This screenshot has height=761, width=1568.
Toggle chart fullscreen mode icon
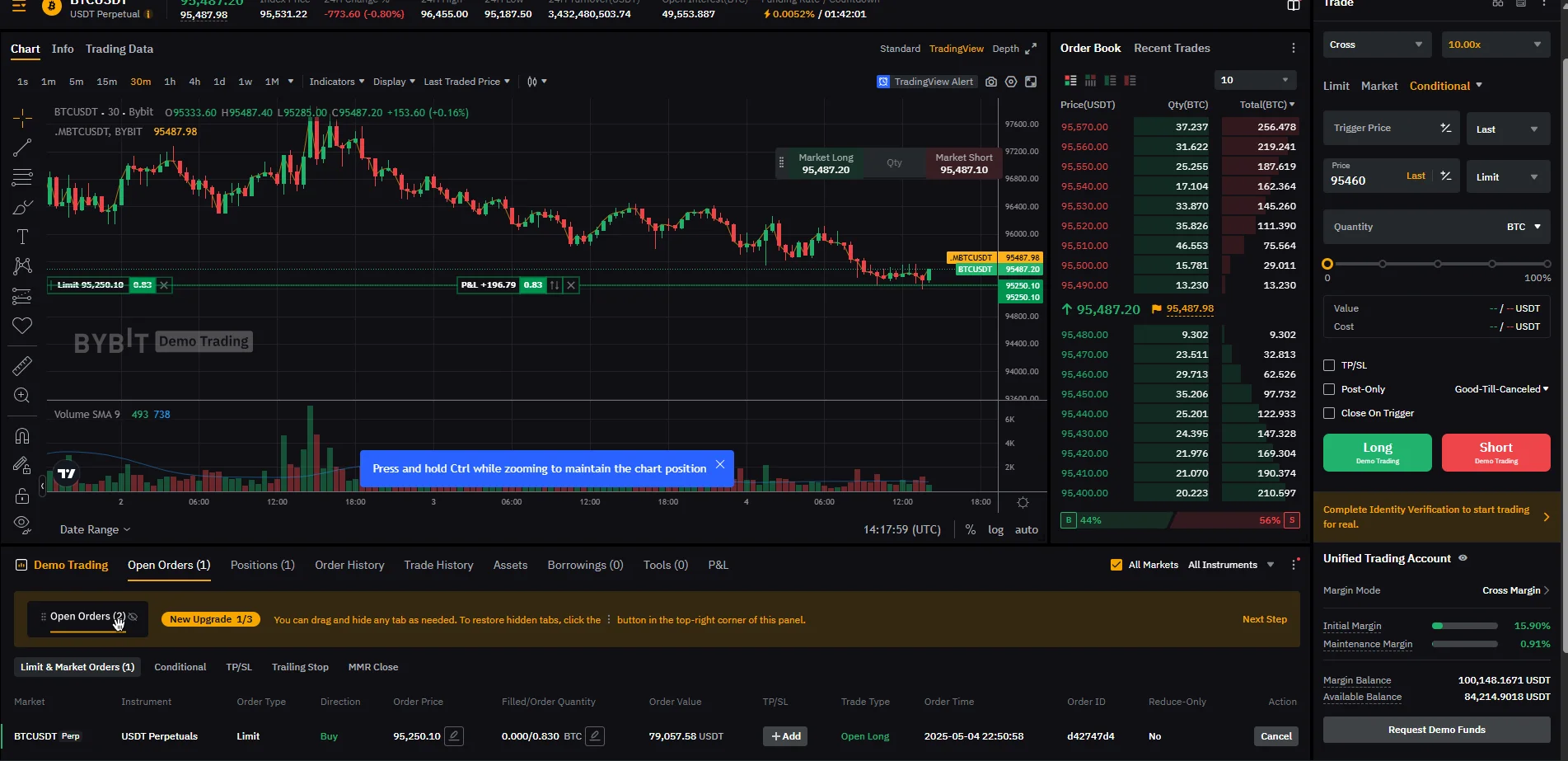tap(1031, 82)
